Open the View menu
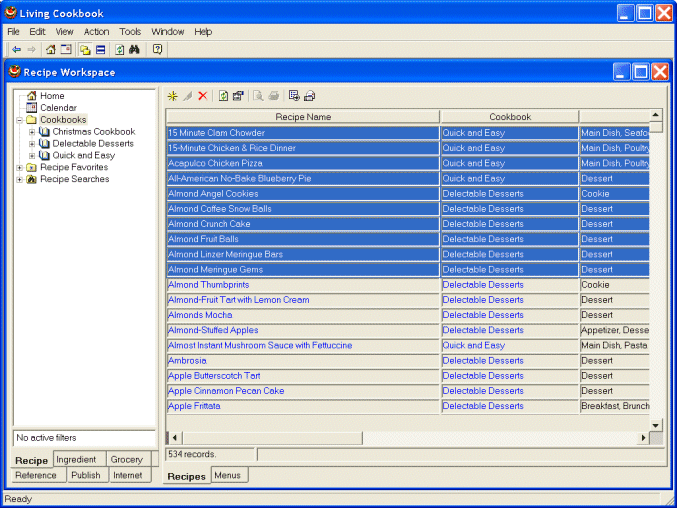677x508 pixels. [64, 32]
